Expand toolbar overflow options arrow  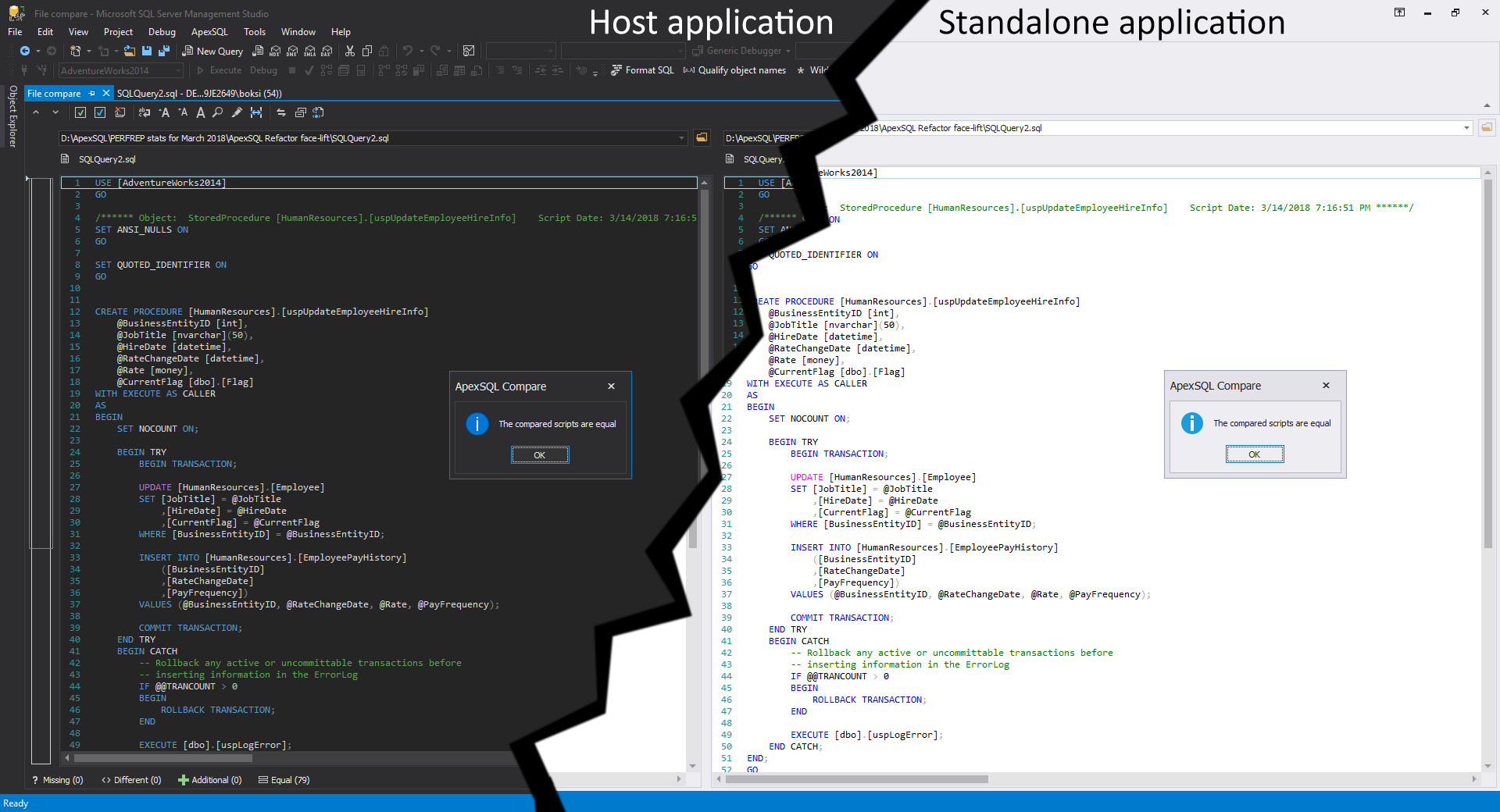pyautogui.click(x=595, y=72)
